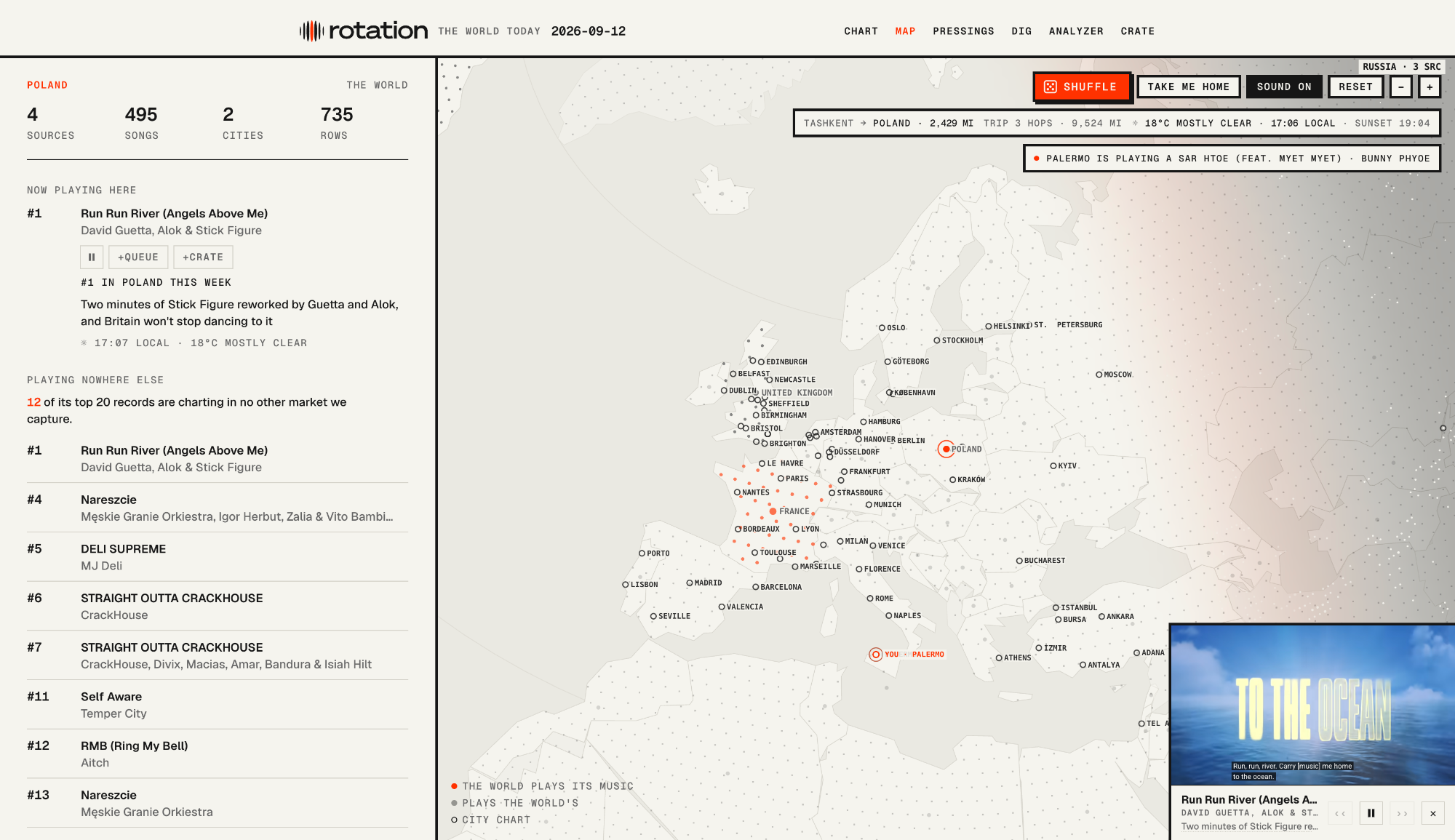Click the Moscow city marker

[x=1099, y=375]
